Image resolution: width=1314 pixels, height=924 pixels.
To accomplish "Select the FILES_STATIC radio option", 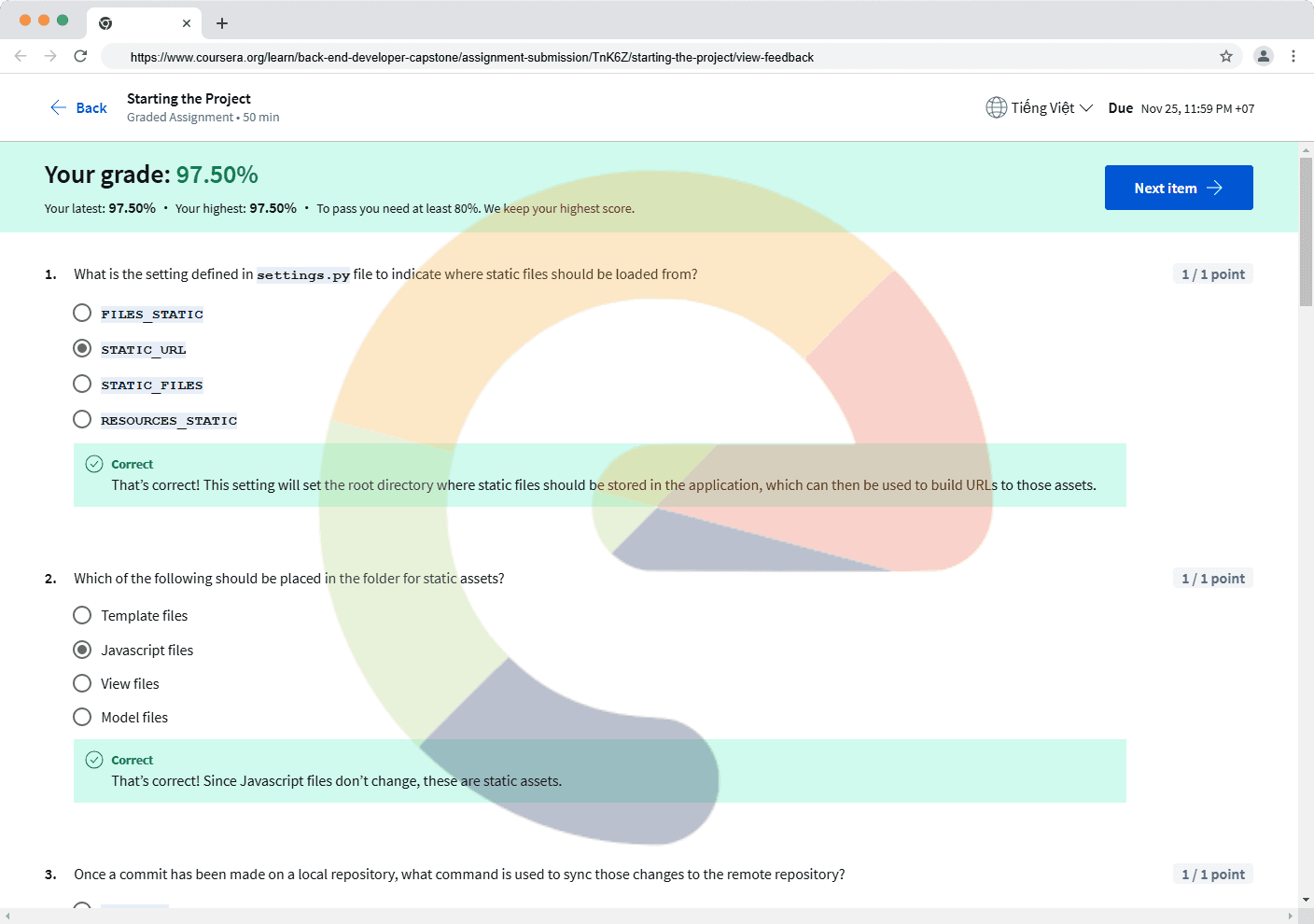I will [82, 313].
